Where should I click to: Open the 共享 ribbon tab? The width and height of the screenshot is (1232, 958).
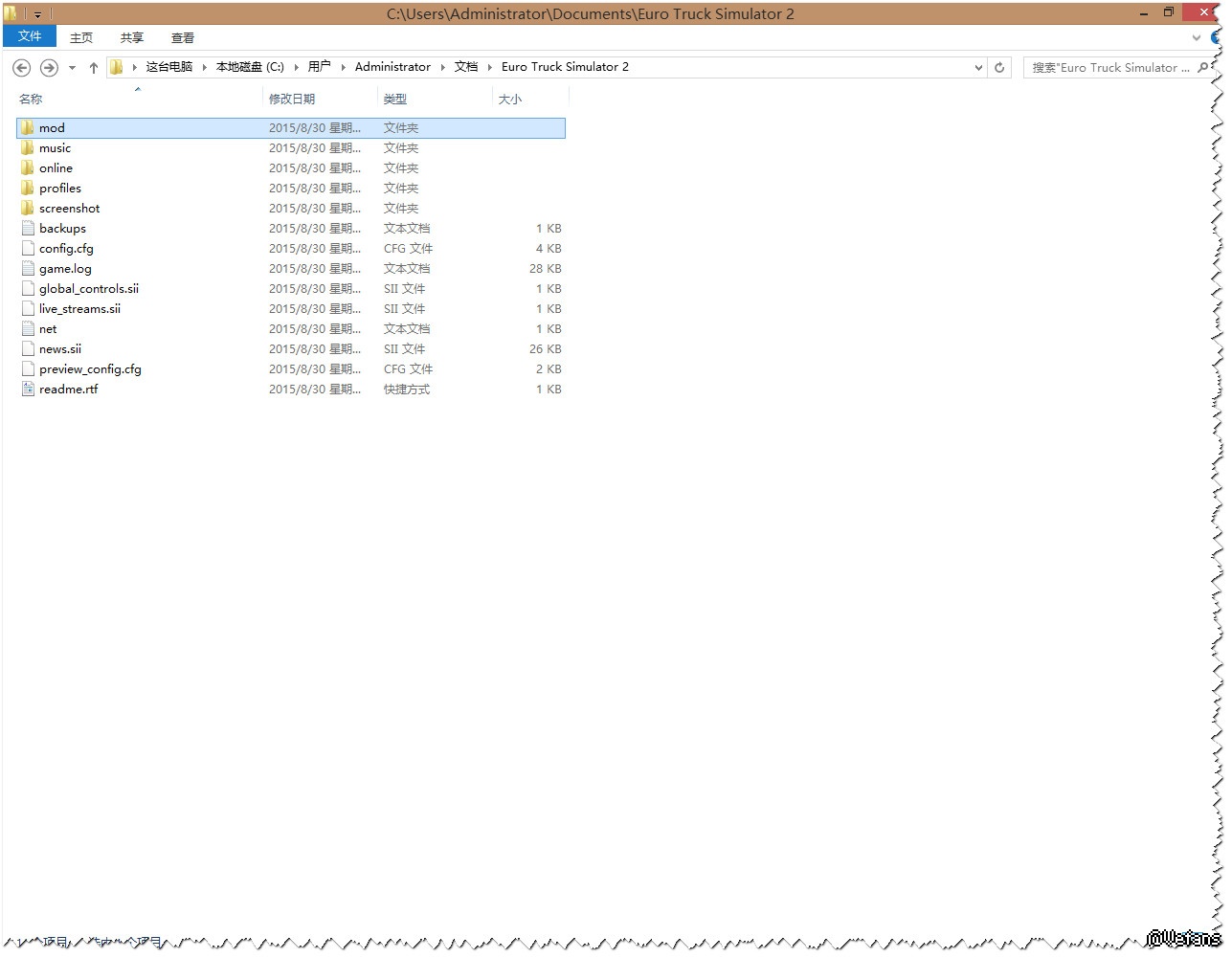click(131, 38)
